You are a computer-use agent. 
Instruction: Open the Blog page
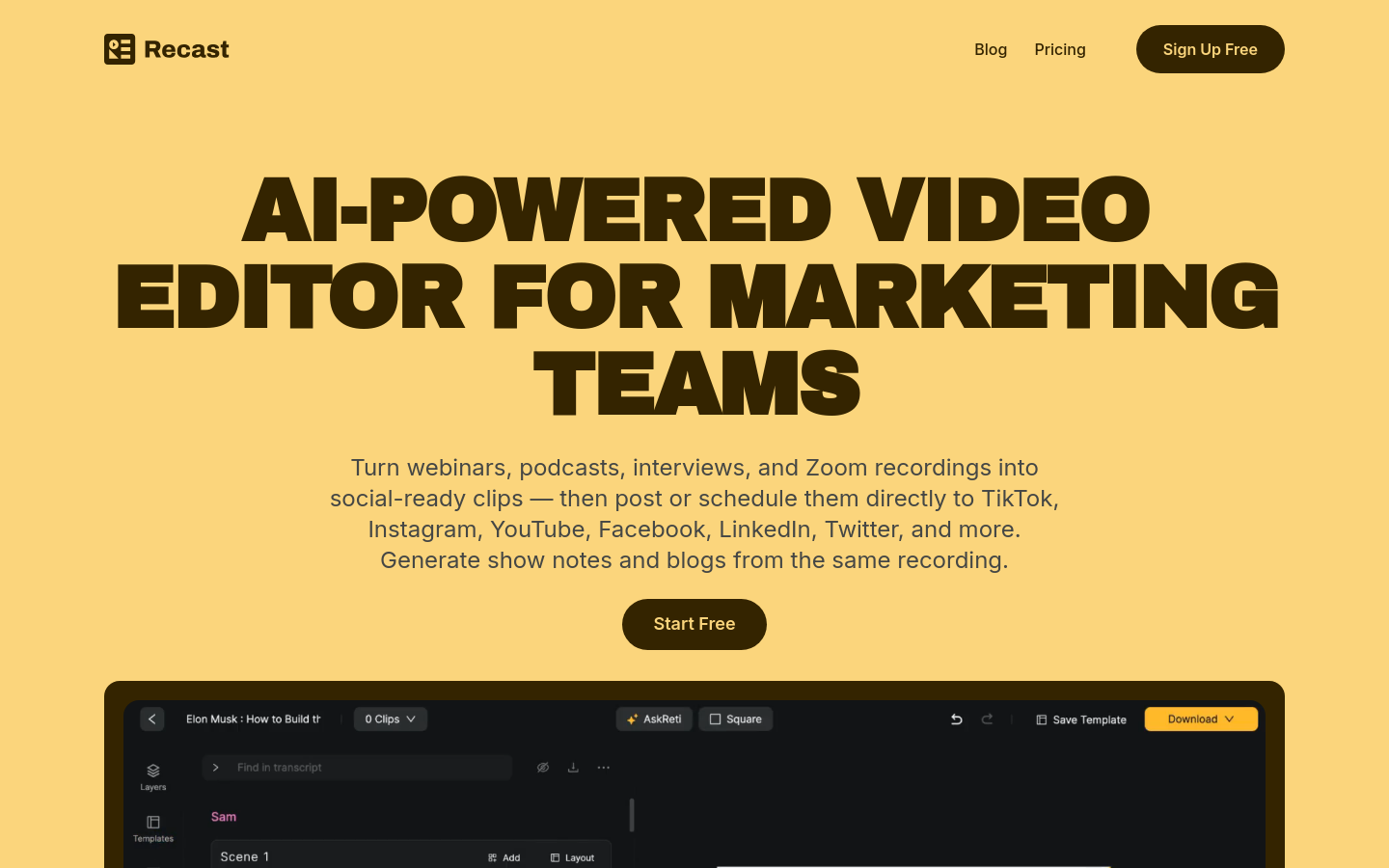point(991,49)
